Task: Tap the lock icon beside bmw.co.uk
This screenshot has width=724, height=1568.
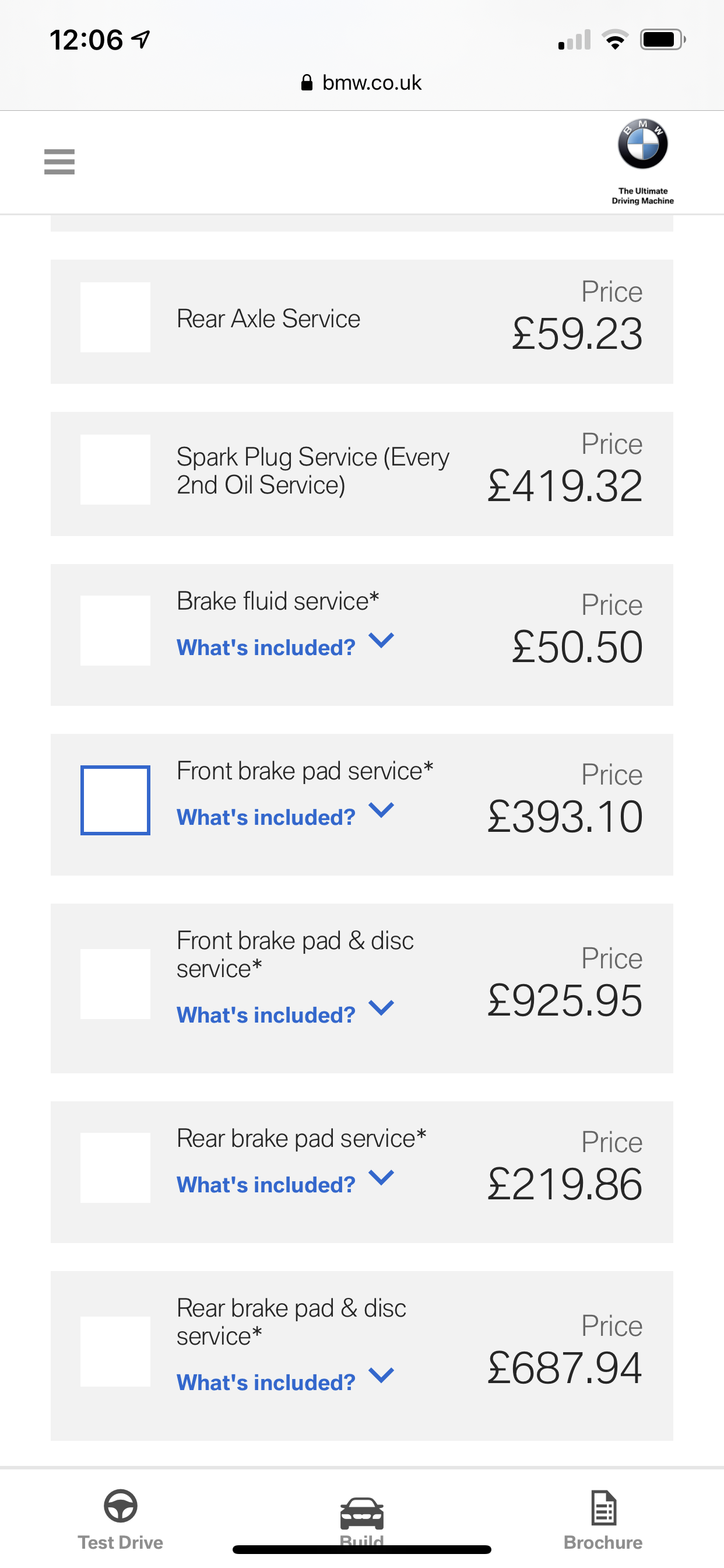Action: click(307, 83)
